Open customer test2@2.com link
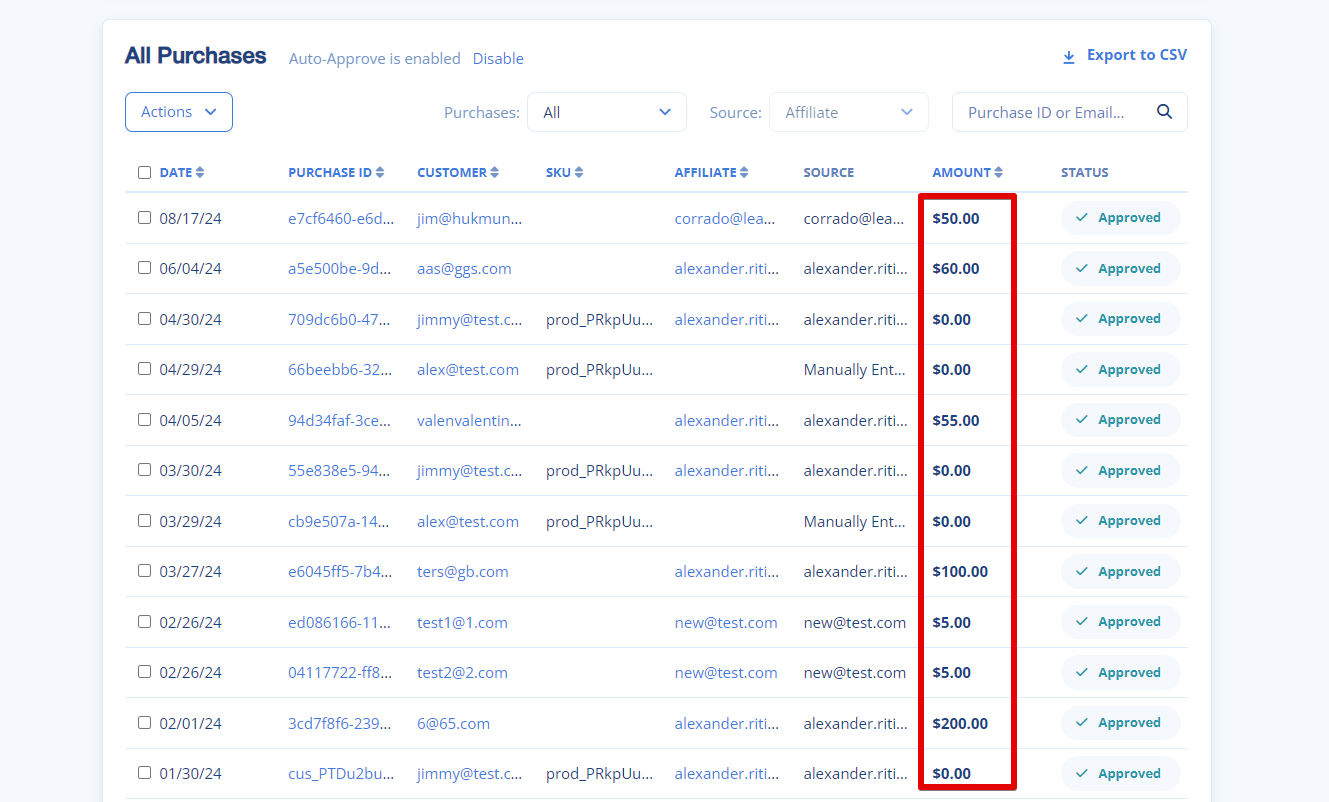1329x802 pixels. [462, 672]
